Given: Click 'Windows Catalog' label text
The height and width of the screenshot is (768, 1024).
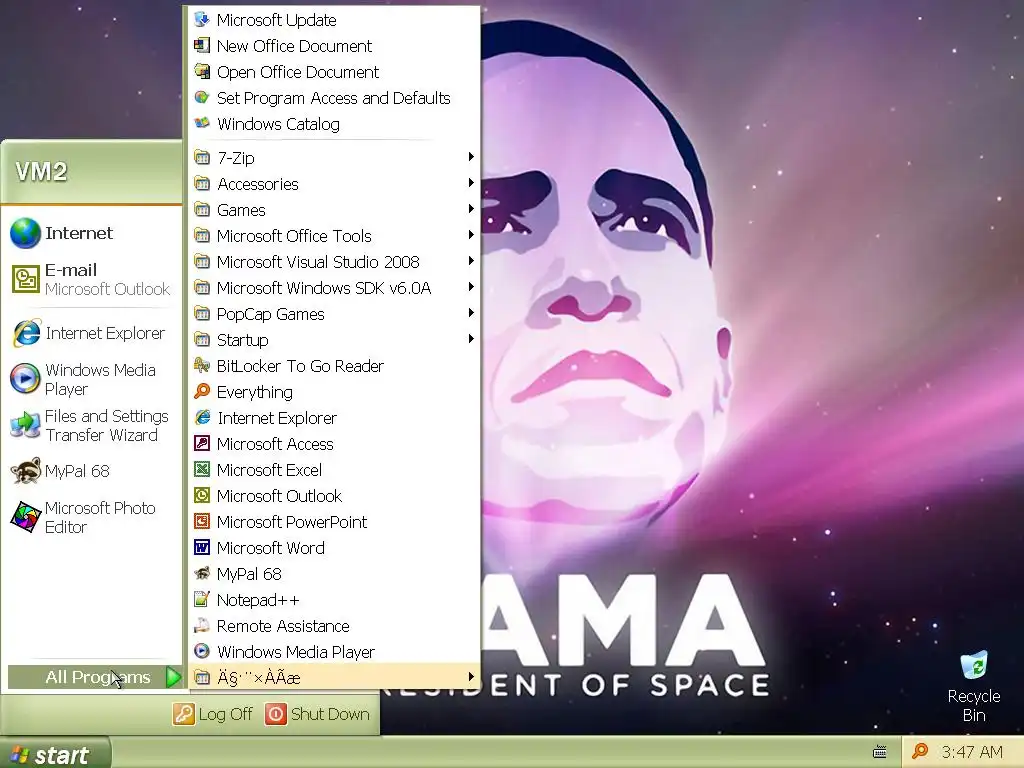Looking at the screenshot, I should pyautogui.click(x=278, y=124).
